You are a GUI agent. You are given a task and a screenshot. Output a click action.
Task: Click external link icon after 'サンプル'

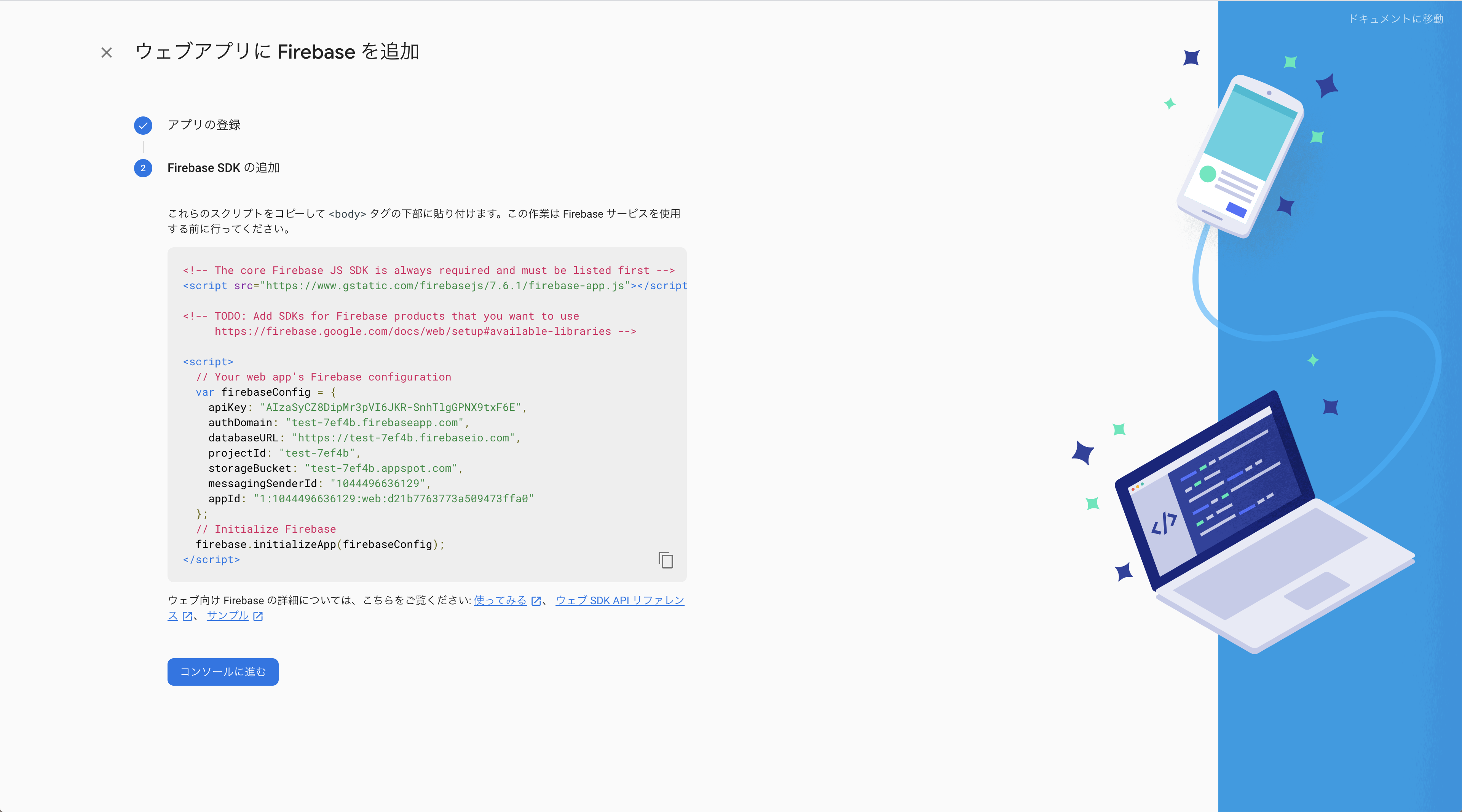258,616
